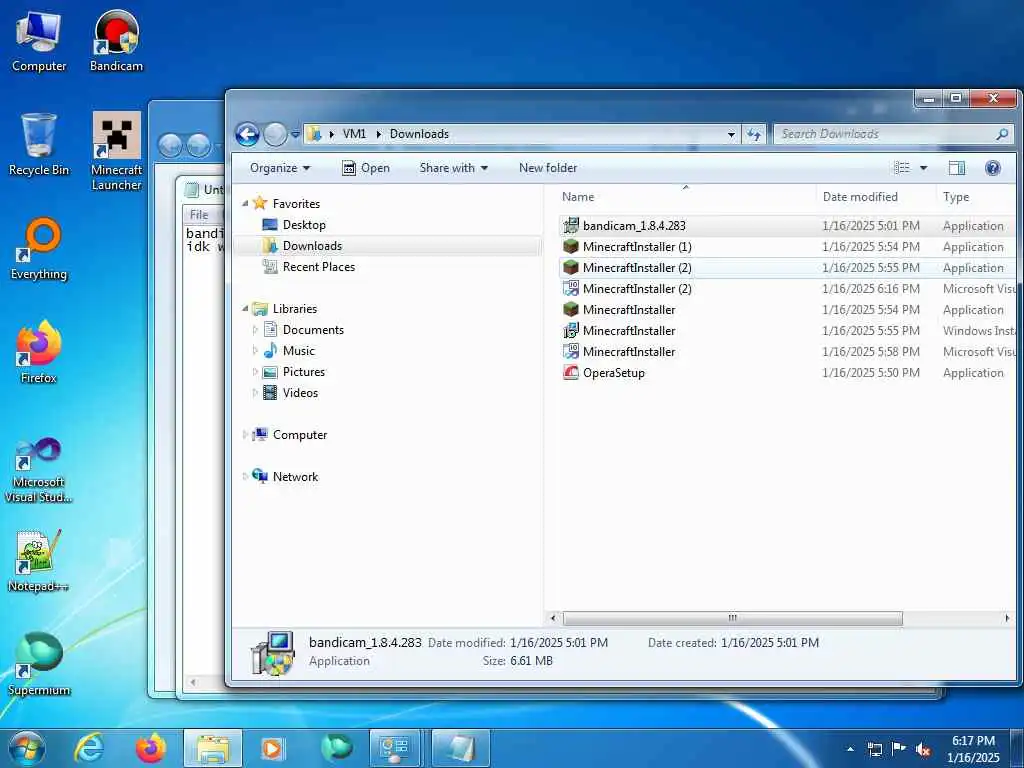Expand the Network tree node
1024x768 pixels.
coord(245,477)
